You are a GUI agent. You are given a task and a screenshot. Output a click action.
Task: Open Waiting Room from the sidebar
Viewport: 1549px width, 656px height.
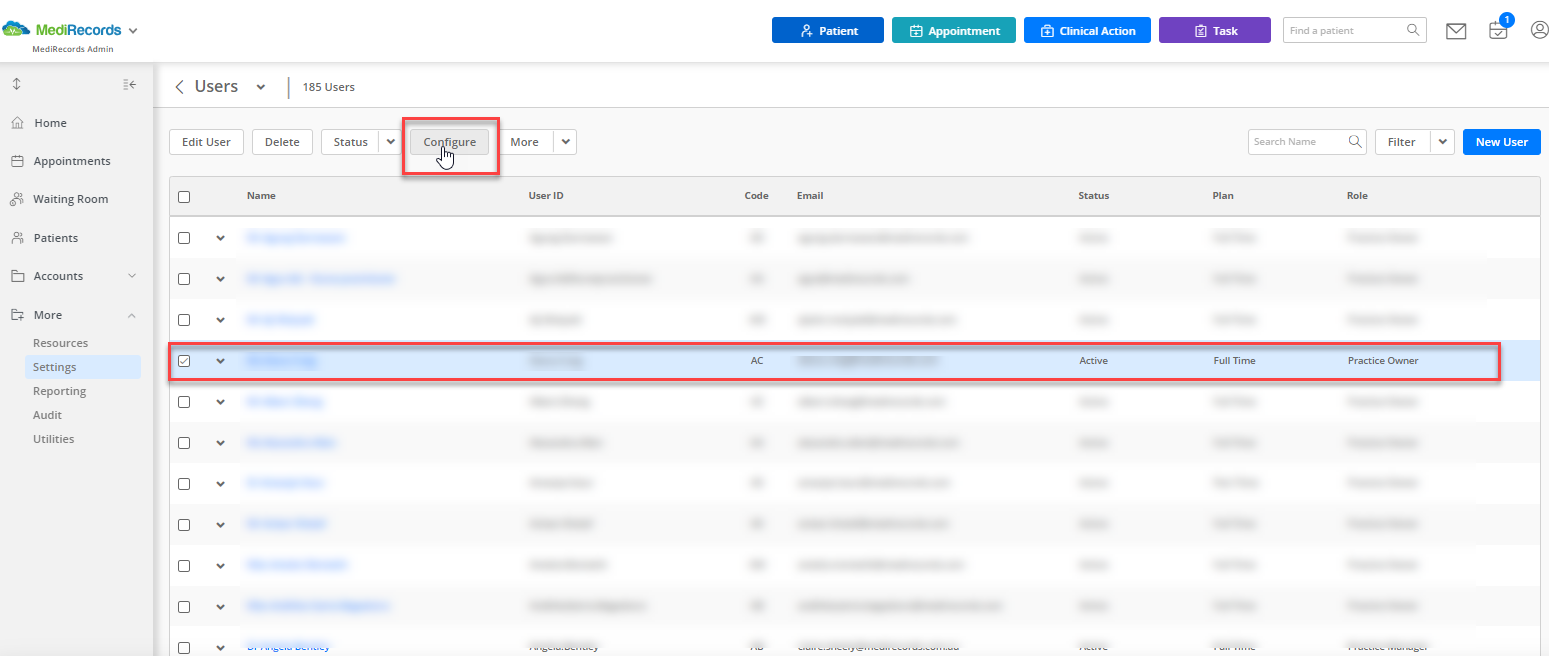[70, 199]
